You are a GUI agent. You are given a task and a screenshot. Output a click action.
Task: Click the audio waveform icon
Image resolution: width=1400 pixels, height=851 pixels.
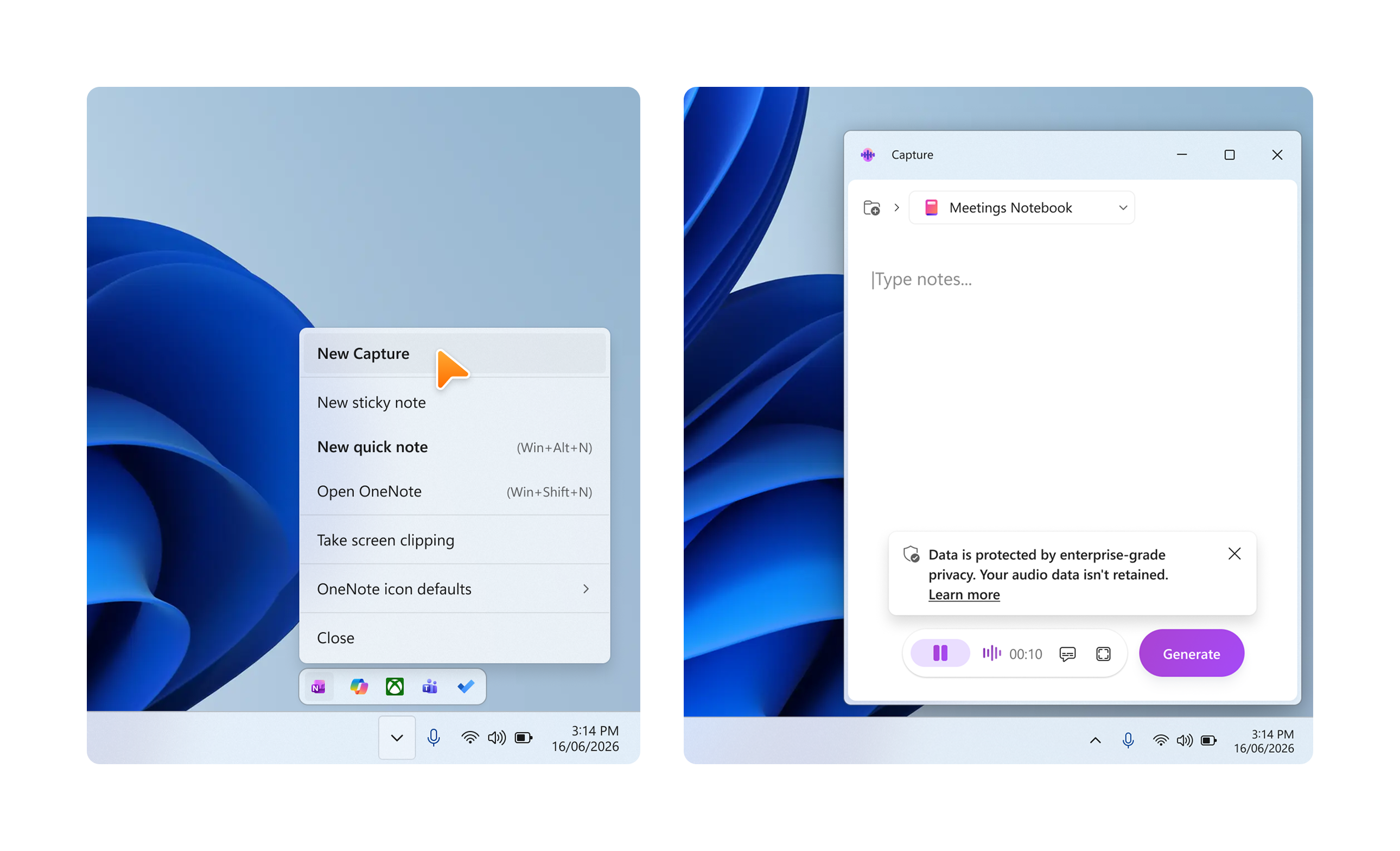(x=991, y=653)
